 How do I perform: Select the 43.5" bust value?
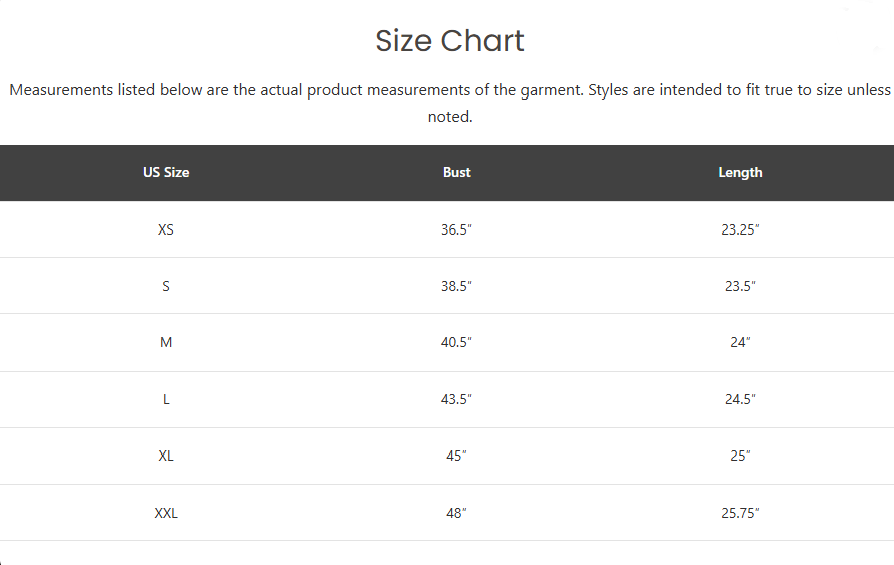456,399
